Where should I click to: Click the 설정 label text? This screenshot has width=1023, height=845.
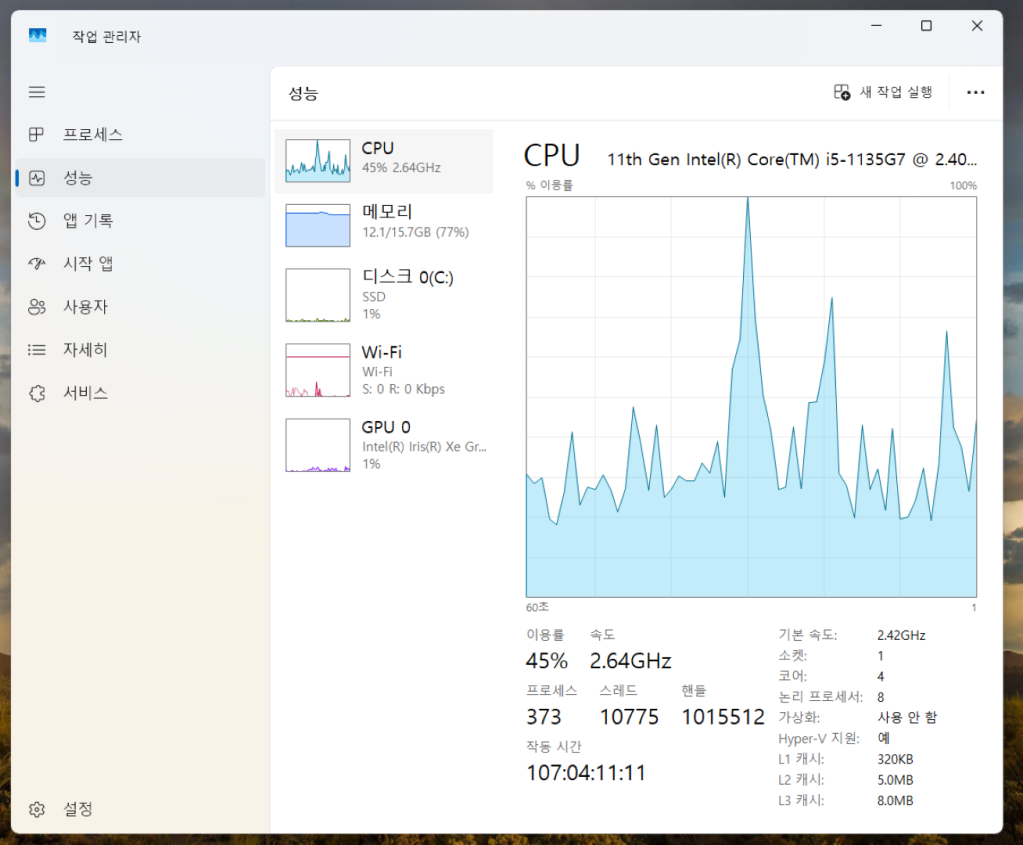pyautogui.click(x=78, y=809)
